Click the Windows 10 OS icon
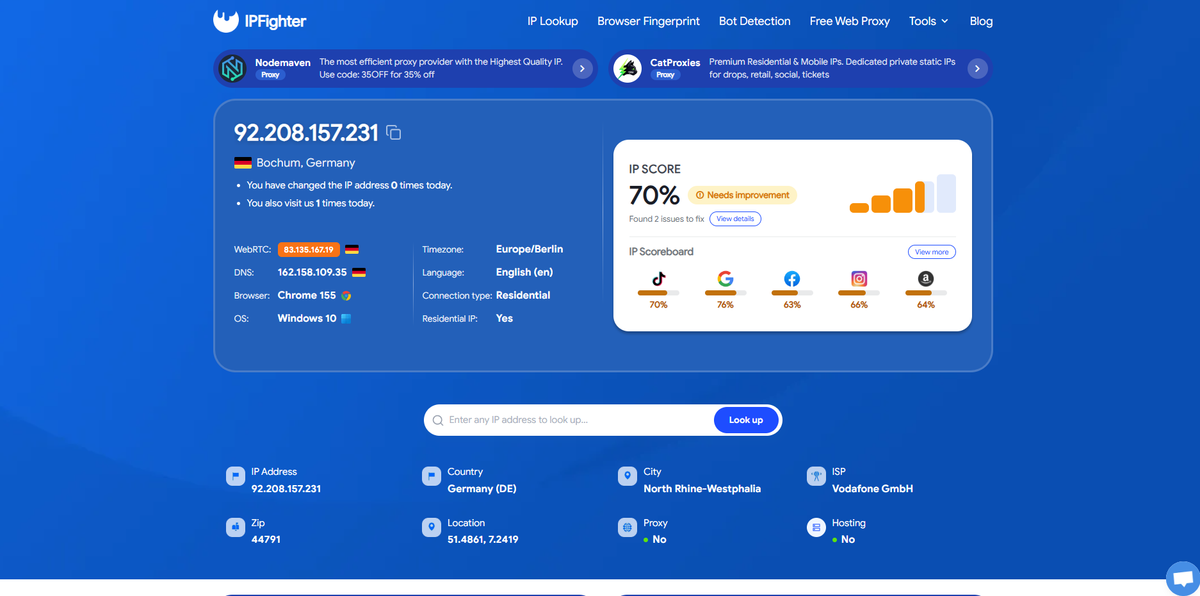The height and width of the screenshot is (596, 1200). 346,319
